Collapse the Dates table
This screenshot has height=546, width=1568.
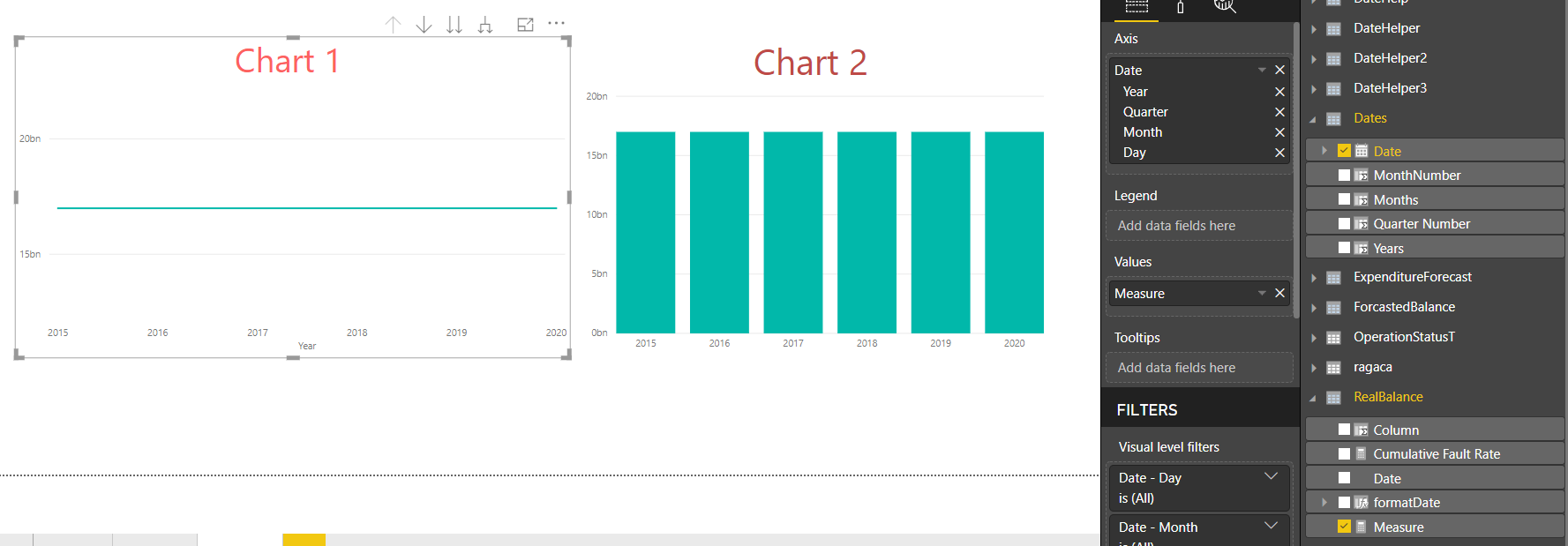tap(1313, 119)
